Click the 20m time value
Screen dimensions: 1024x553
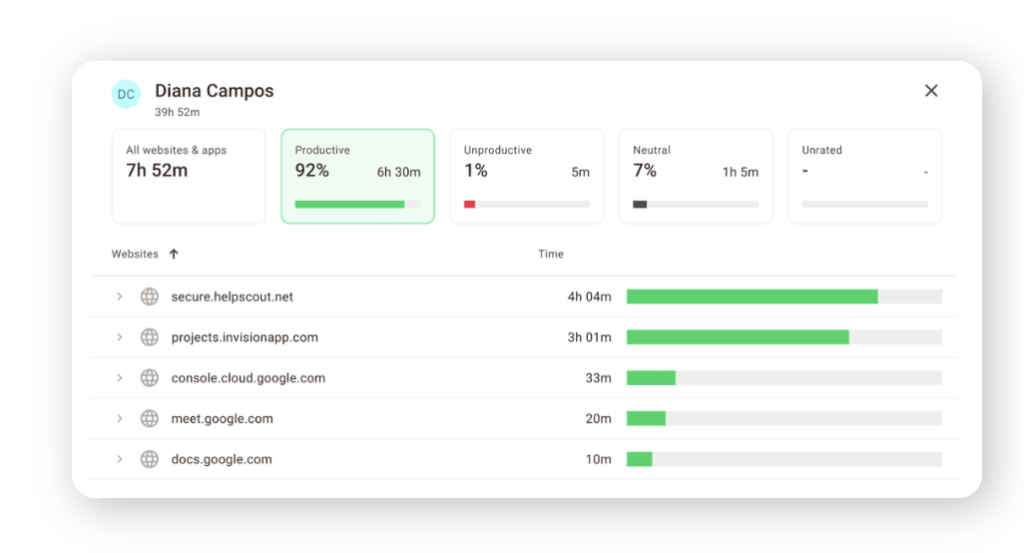coord(598,418)
